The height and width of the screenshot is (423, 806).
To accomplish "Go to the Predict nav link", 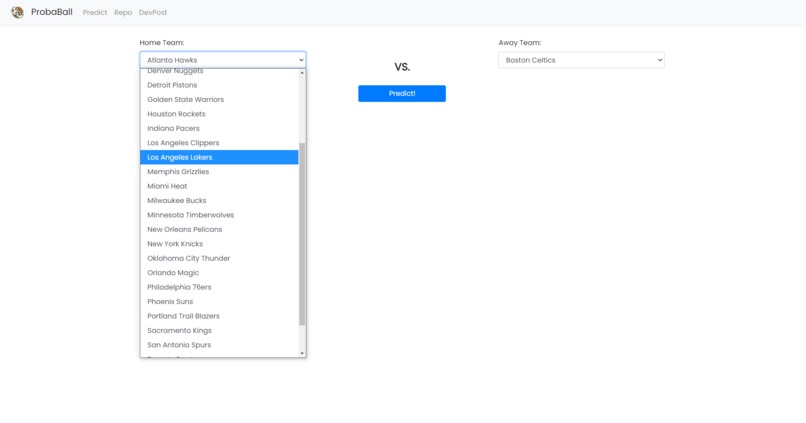I will [95, 12].
